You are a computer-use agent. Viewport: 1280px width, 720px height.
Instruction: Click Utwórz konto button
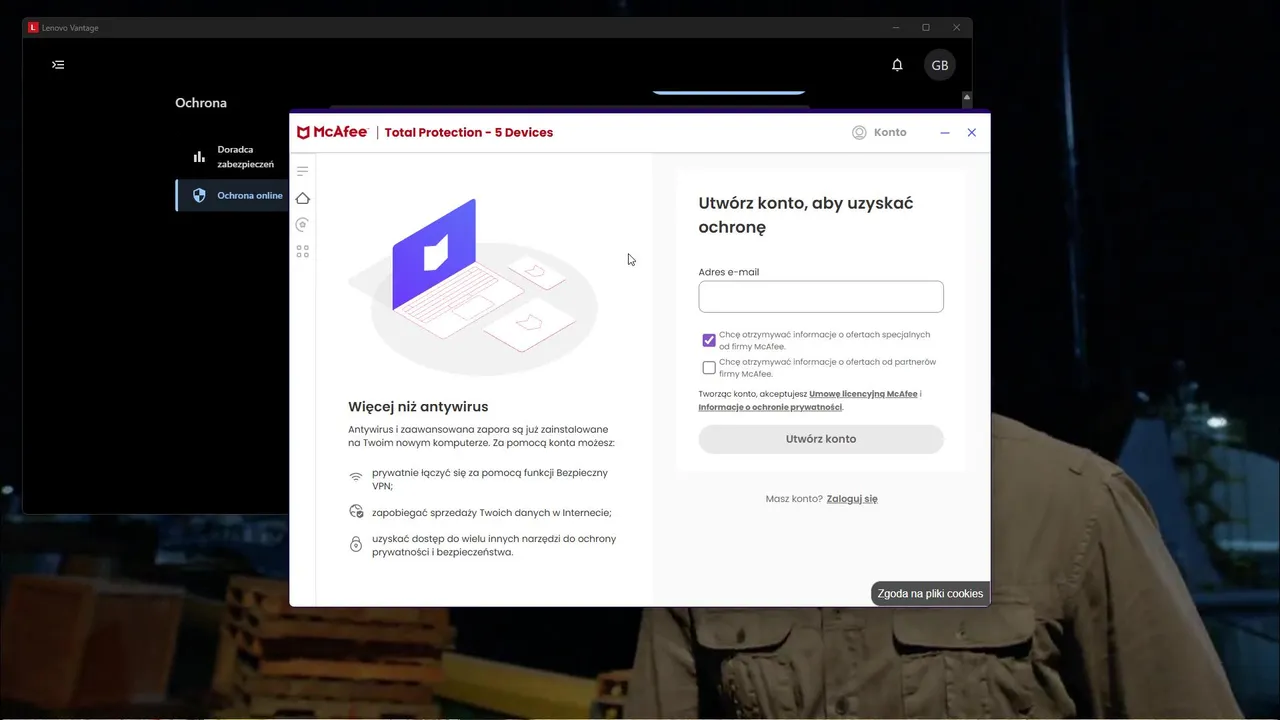[x=821, y=439]
